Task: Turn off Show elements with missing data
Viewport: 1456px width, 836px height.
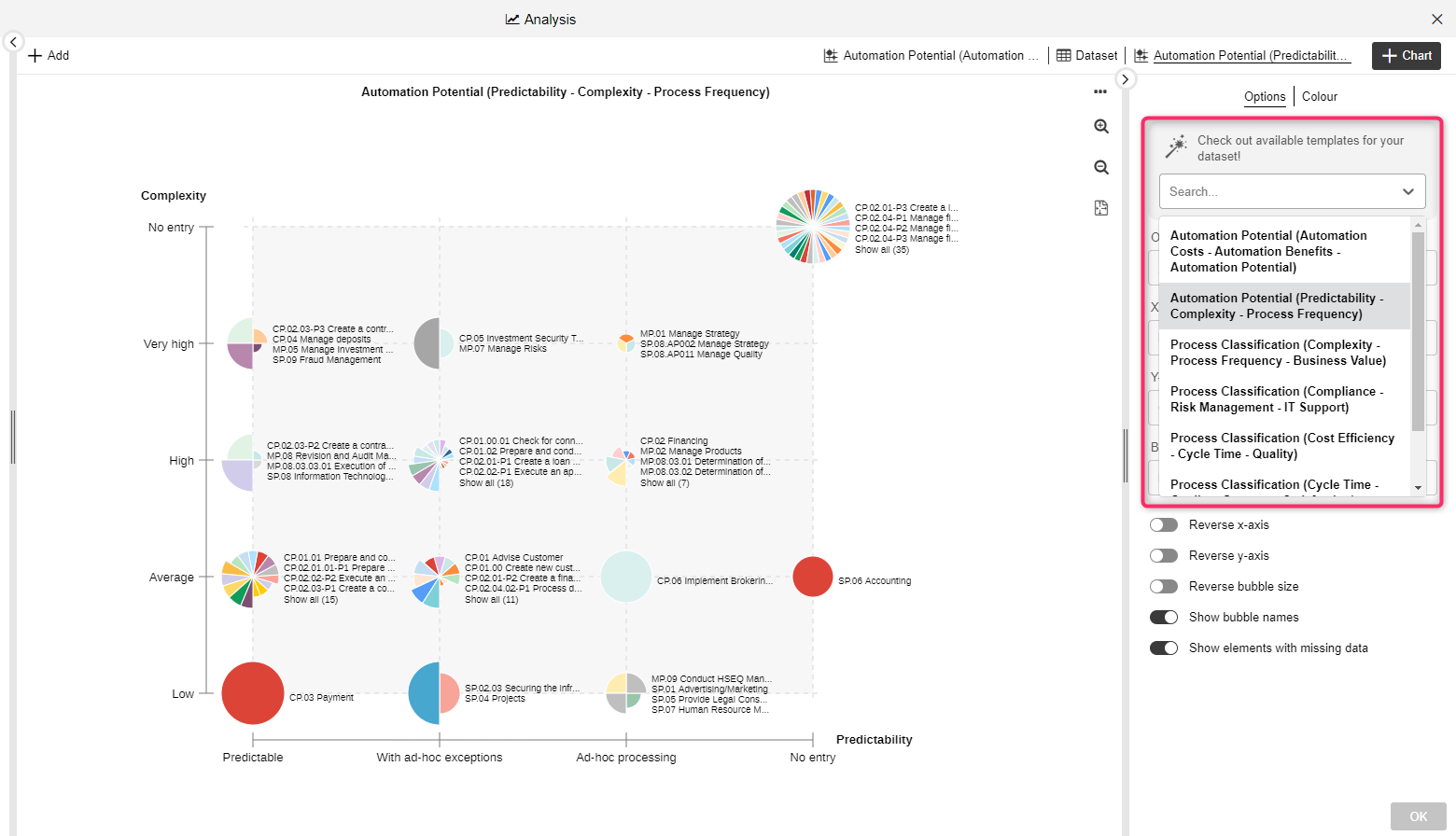Action: [x=1164, y=648]
